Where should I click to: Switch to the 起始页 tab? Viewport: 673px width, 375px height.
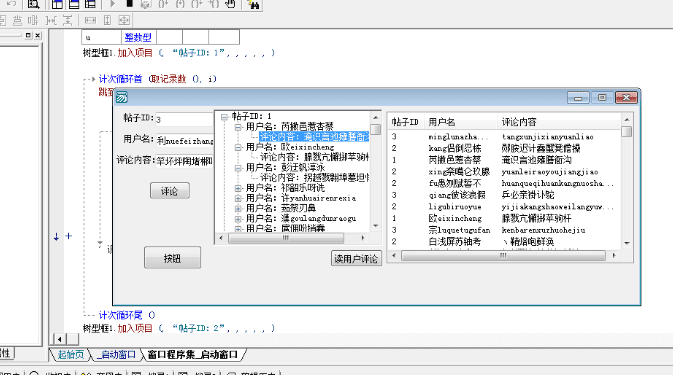point(70,355)
